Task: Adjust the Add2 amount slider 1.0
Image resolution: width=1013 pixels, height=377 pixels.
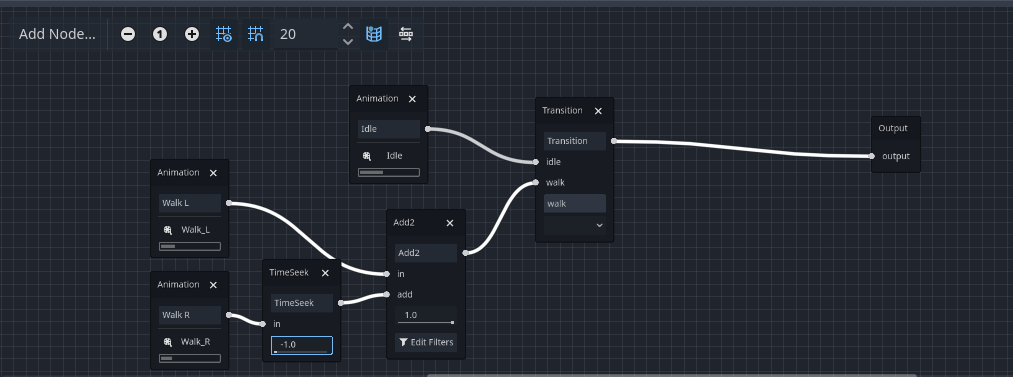Action: tap(426, 316)
